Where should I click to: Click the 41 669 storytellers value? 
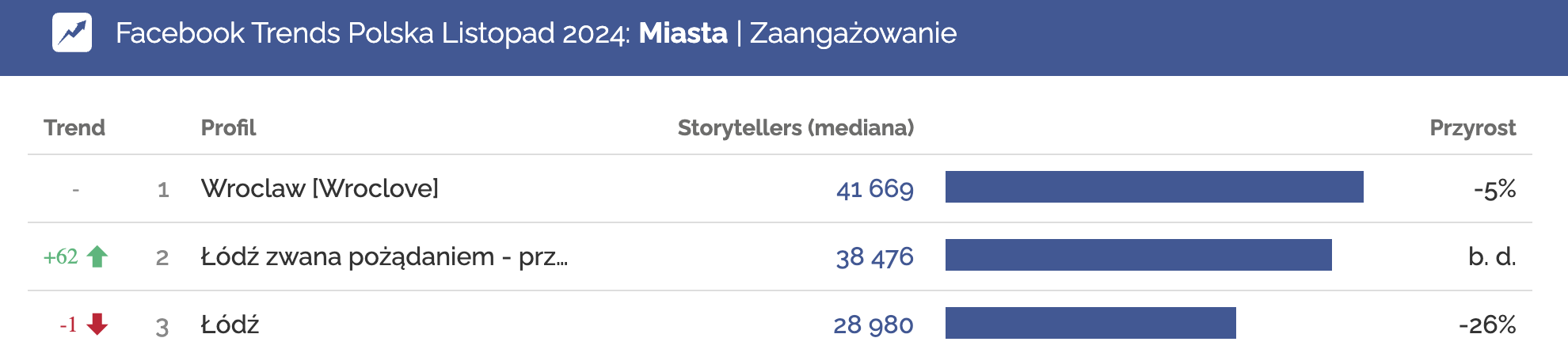[874, 188]
